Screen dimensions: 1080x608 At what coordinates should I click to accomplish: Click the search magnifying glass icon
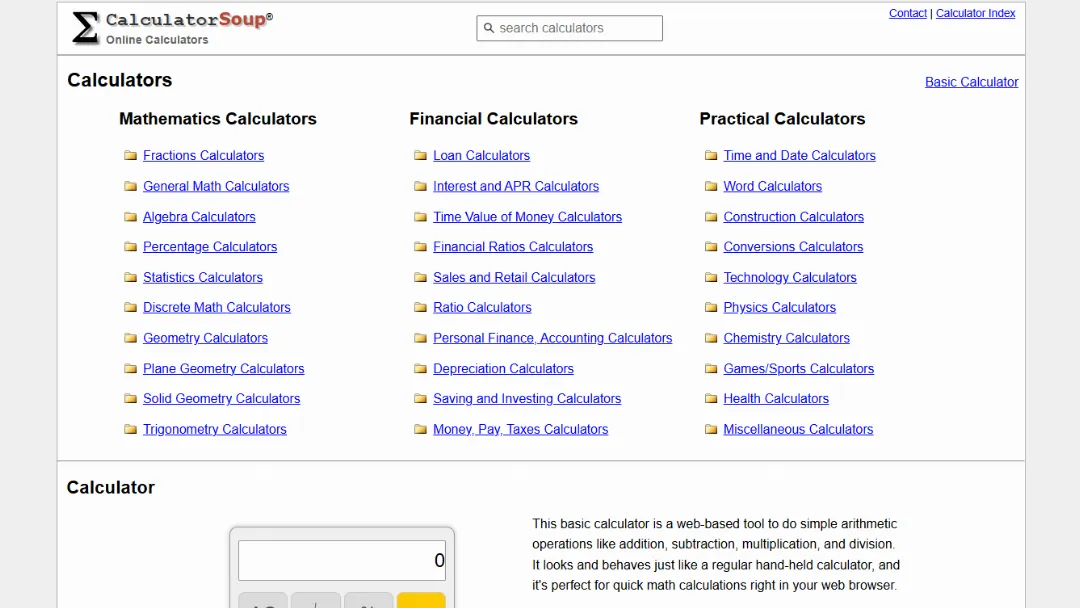489,28
